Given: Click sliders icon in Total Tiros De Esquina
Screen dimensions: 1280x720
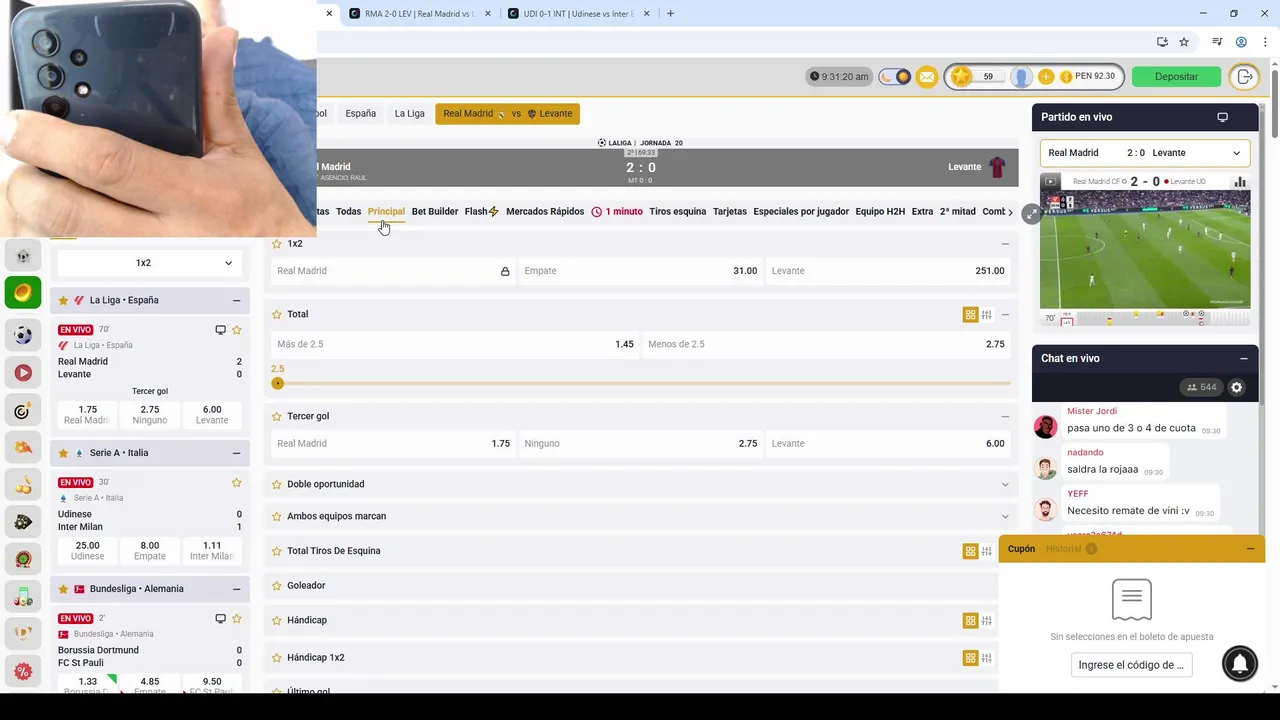Looking at the screenshot, I should tap(986, 551).
